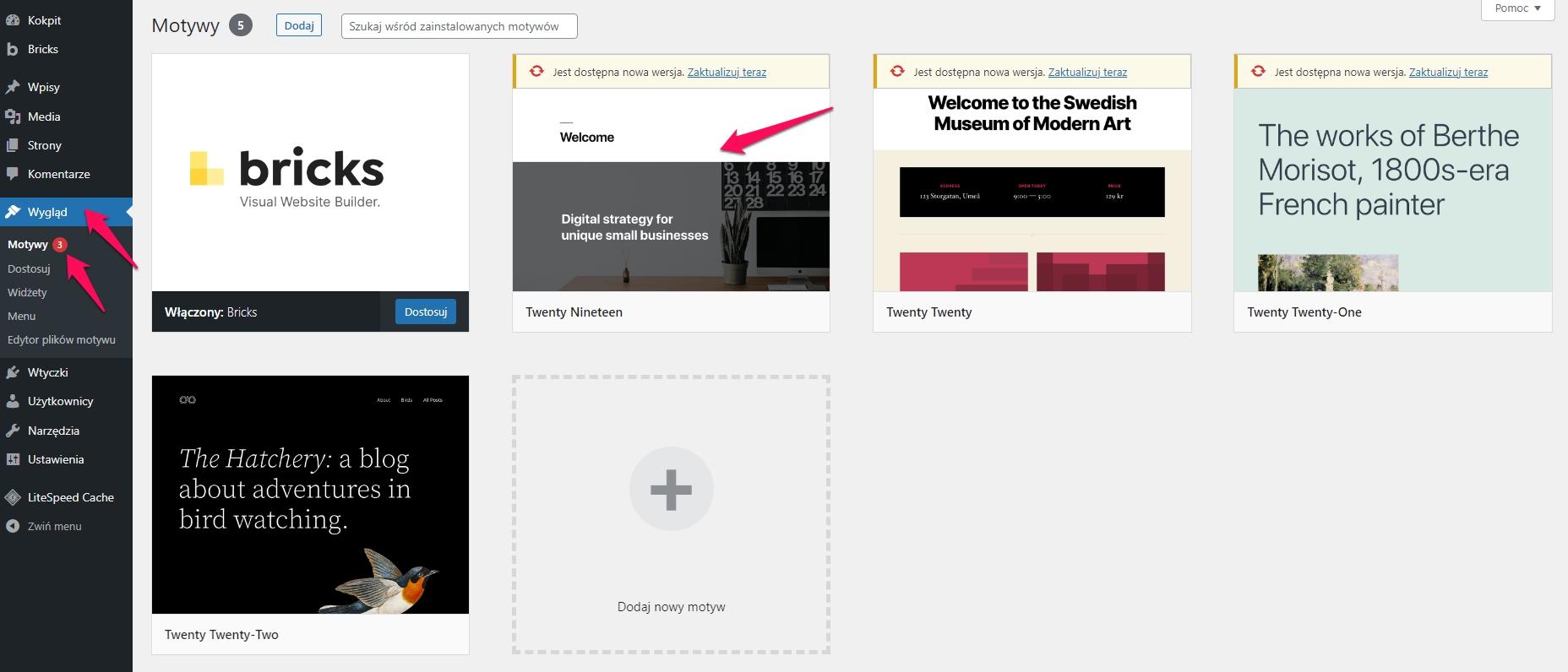Viewport: 1568px width, 672px height.
Task: Open the Wygląd menu label
Action: pos(47,212)
